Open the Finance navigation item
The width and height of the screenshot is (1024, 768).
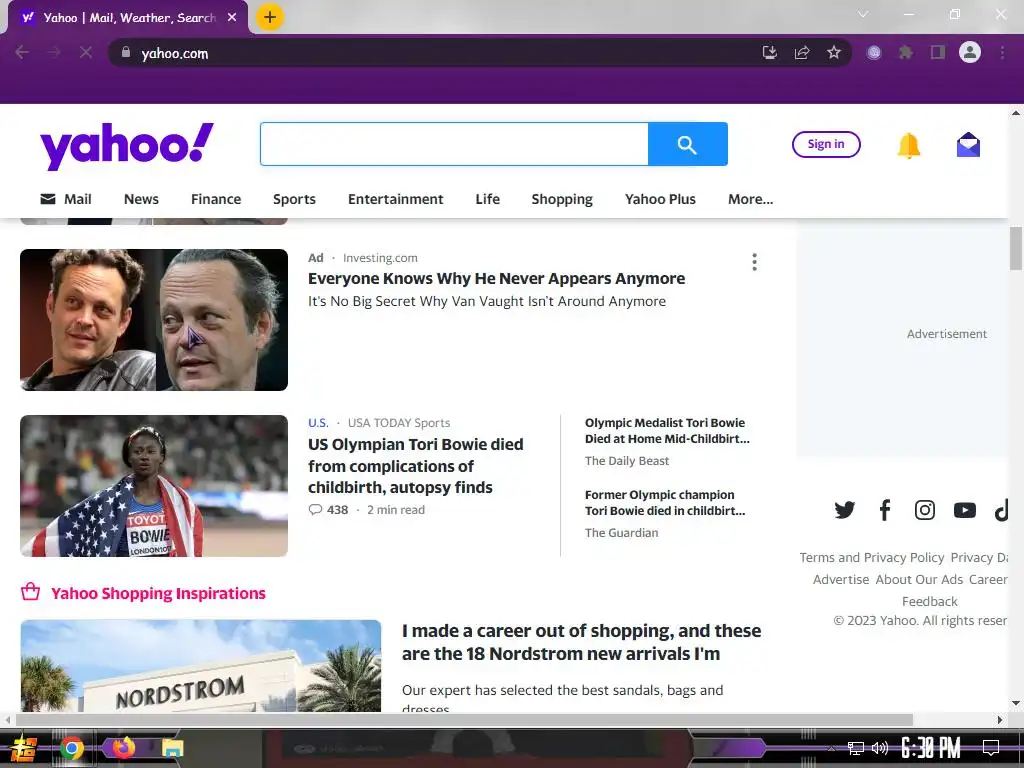pos(216,199)
